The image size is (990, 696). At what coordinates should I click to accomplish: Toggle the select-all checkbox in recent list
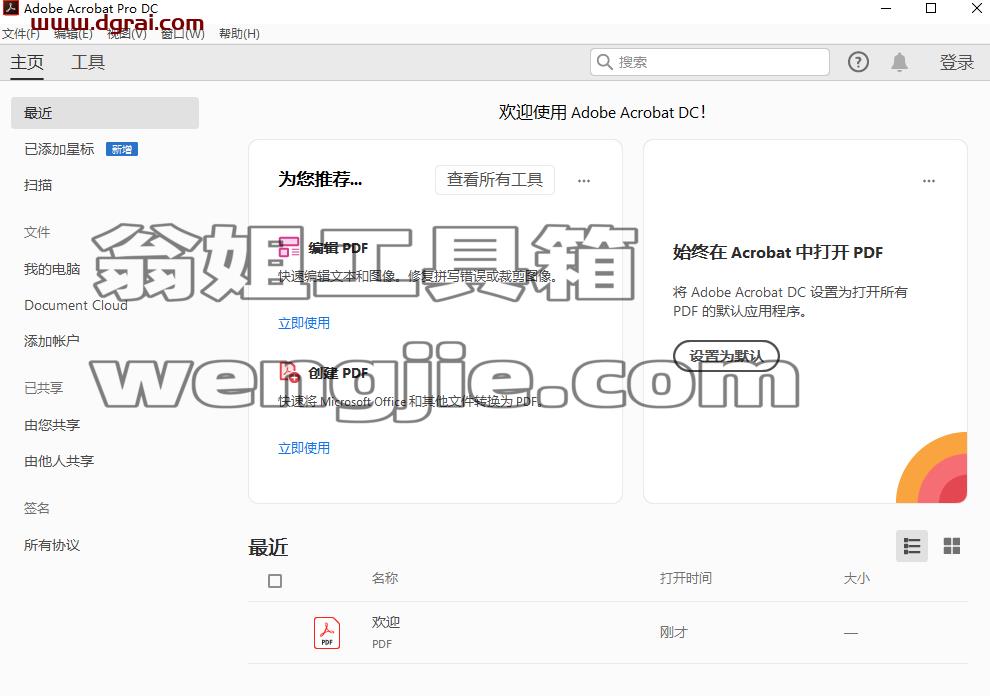pyautogui.click(x=275, y=581)
